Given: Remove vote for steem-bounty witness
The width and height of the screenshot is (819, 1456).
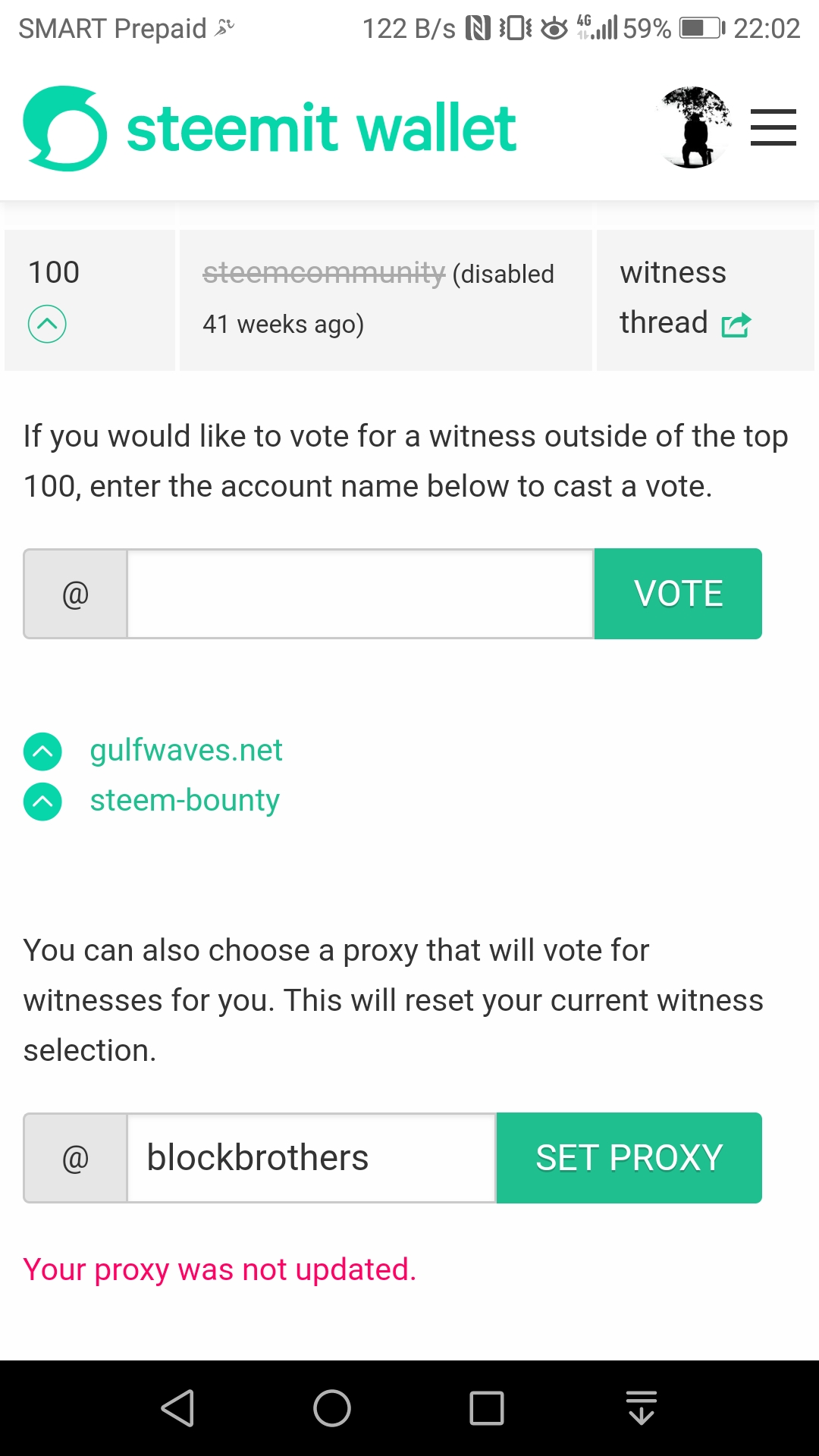Looking at the screenshot, I should tap(43, 802).
